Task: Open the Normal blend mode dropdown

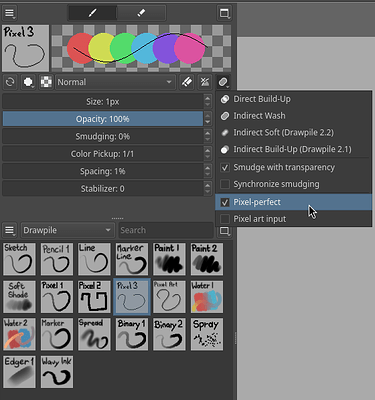Action: pos(115,82)
